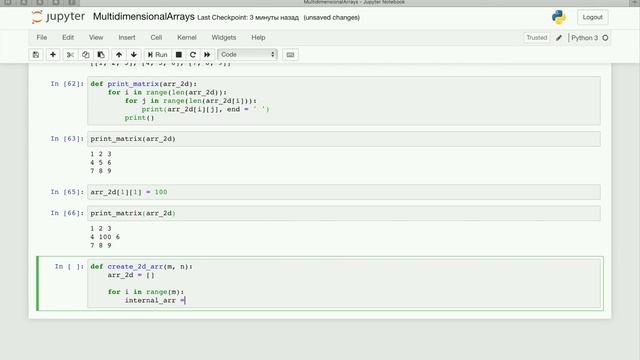Click the Python 3 kernel label
The height and width of the screenshot is (360, 640).
[x=584, y=38]
